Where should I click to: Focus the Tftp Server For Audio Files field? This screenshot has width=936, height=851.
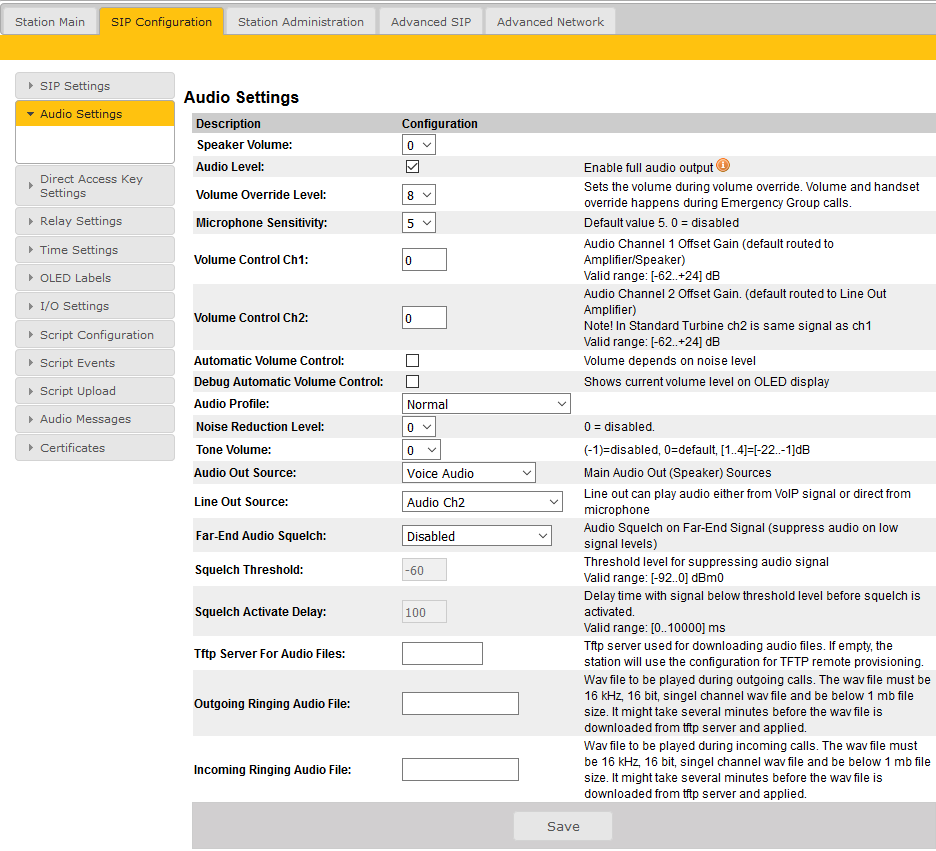(x=442, y=654)
